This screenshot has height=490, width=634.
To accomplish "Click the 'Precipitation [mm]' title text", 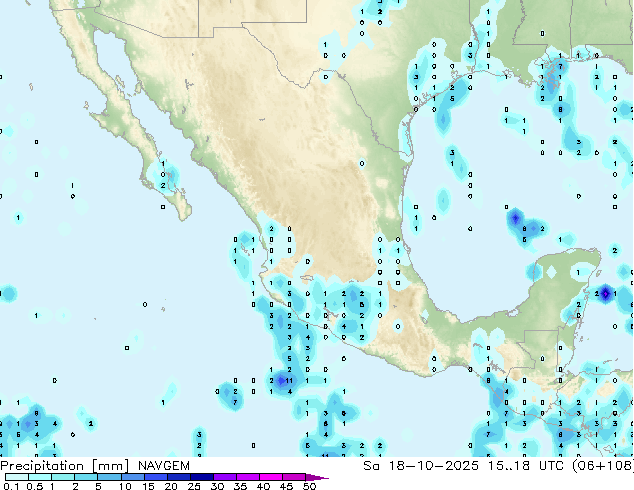I will [65, 466].
